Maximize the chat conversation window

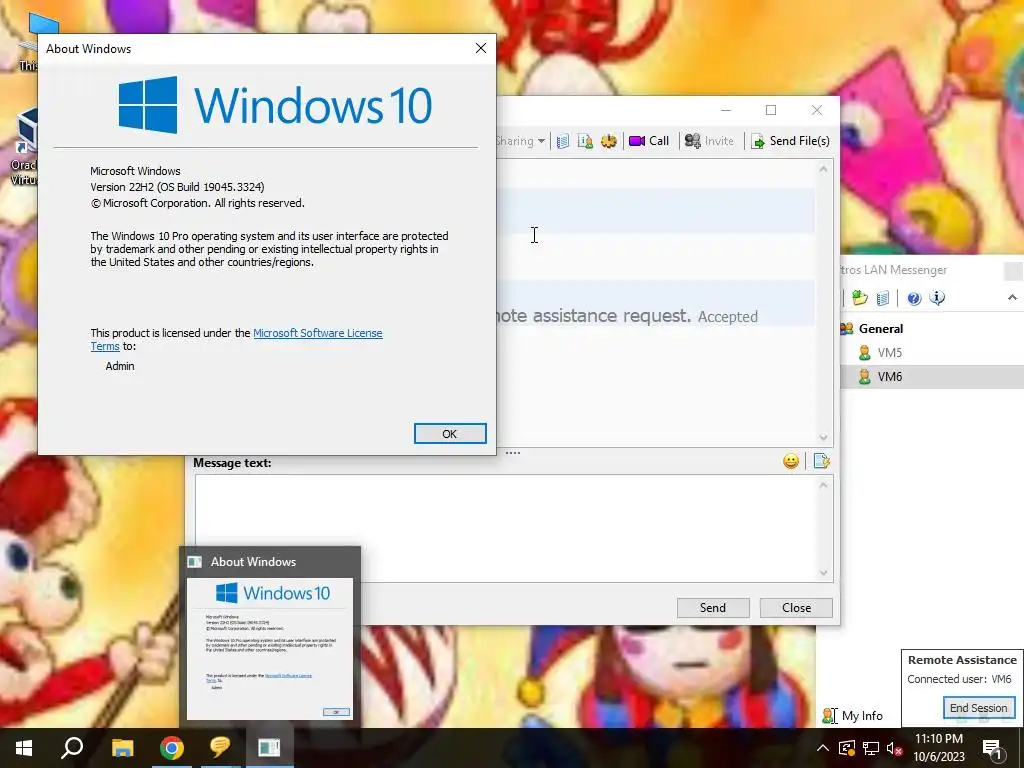(771, 110)
